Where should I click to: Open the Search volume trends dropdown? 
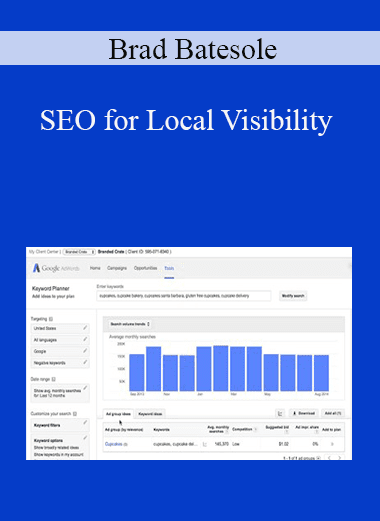coord(130,324)
